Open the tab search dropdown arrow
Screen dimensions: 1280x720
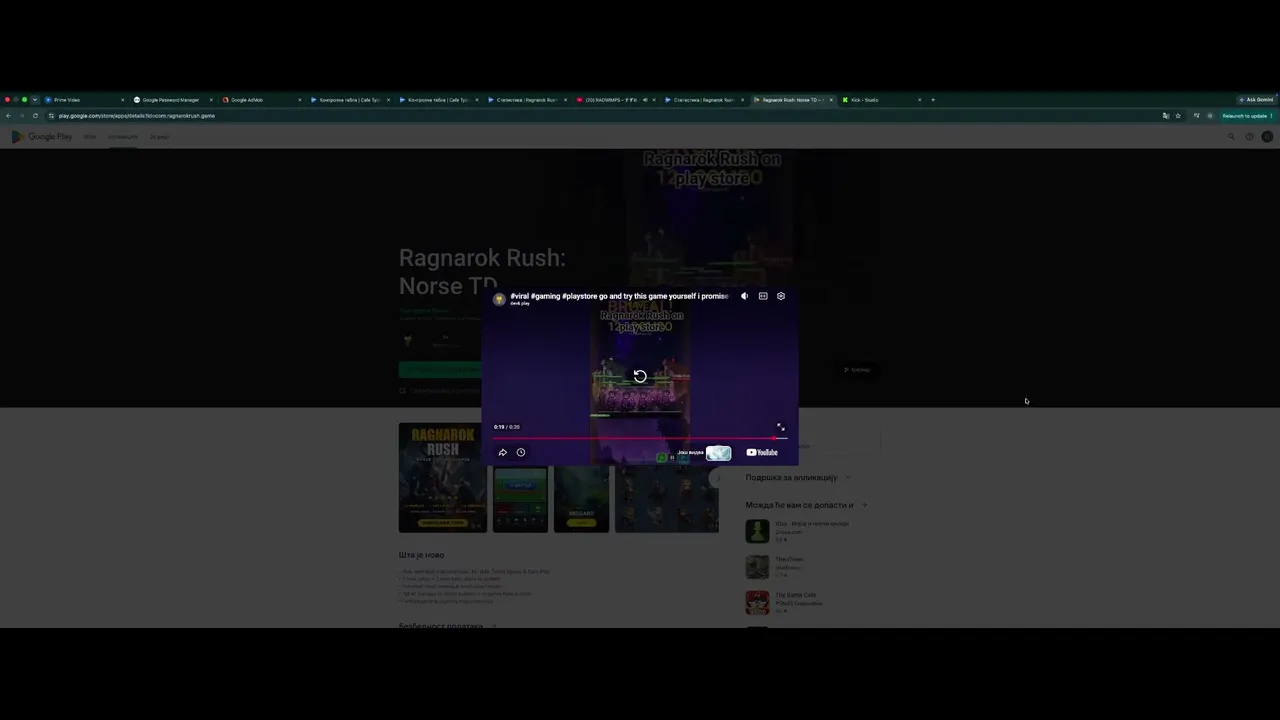(34, 100)
